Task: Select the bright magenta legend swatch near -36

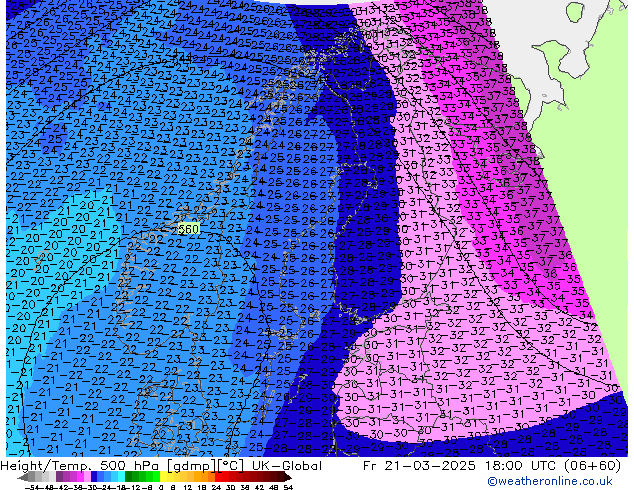Action: (80, 476)
